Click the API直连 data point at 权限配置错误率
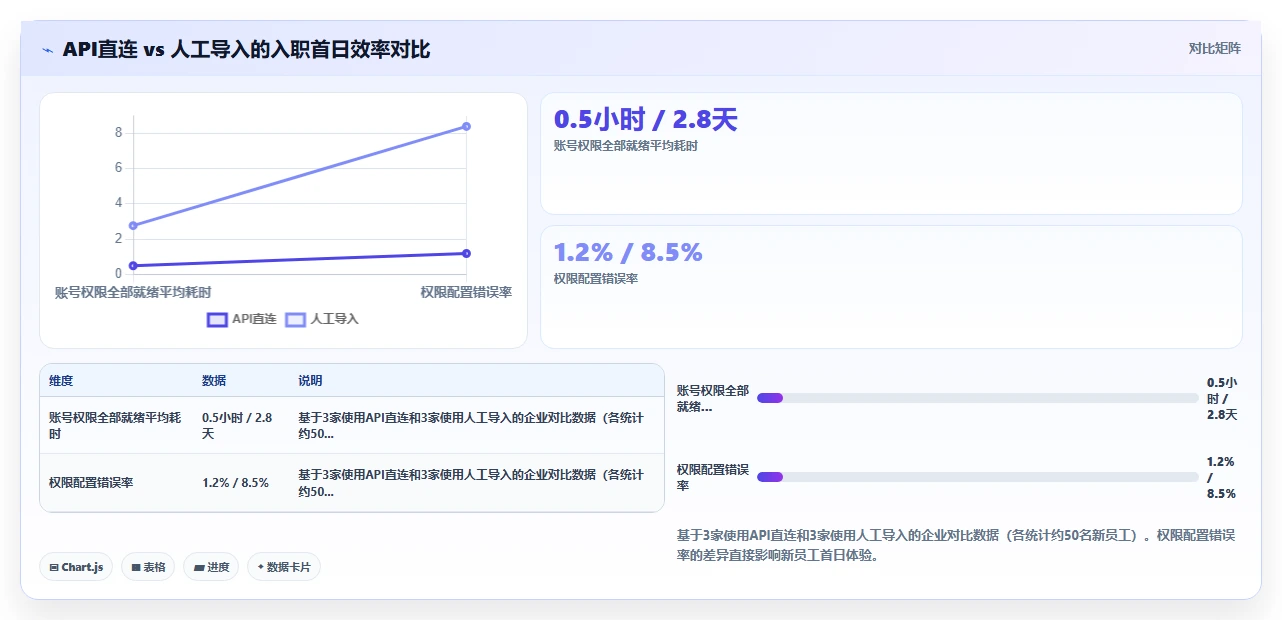The image size is (1282, 620). coord(466,253)
